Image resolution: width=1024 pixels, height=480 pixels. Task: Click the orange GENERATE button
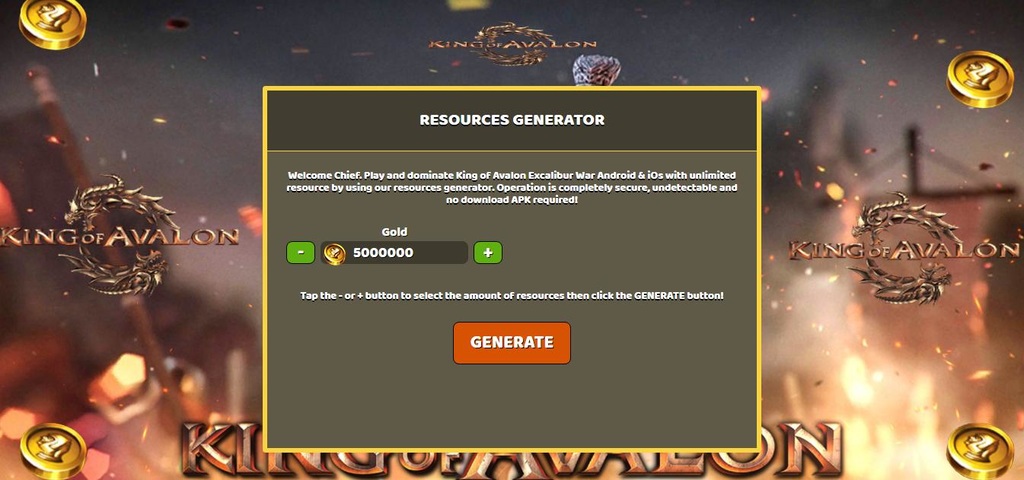coord(511,342)
